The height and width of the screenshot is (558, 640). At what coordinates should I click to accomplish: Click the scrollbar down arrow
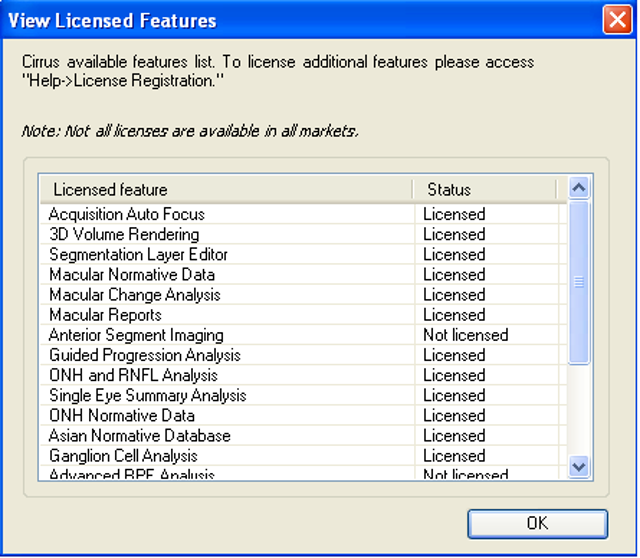pyautogui.click(x=579, y=467)
